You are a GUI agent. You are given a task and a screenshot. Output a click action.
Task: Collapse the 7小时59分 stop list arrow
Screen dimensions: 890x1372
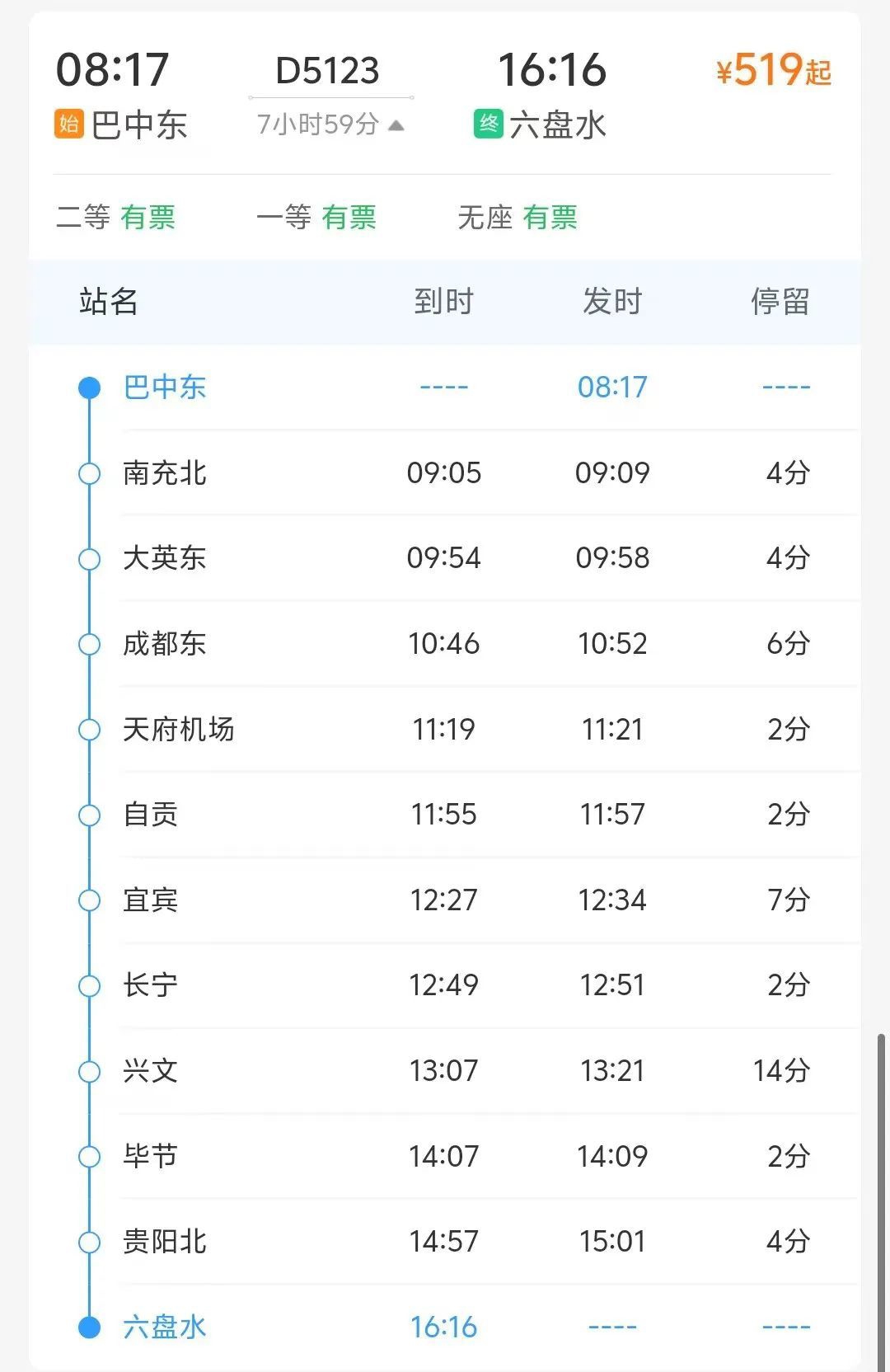tap(396, 125)
